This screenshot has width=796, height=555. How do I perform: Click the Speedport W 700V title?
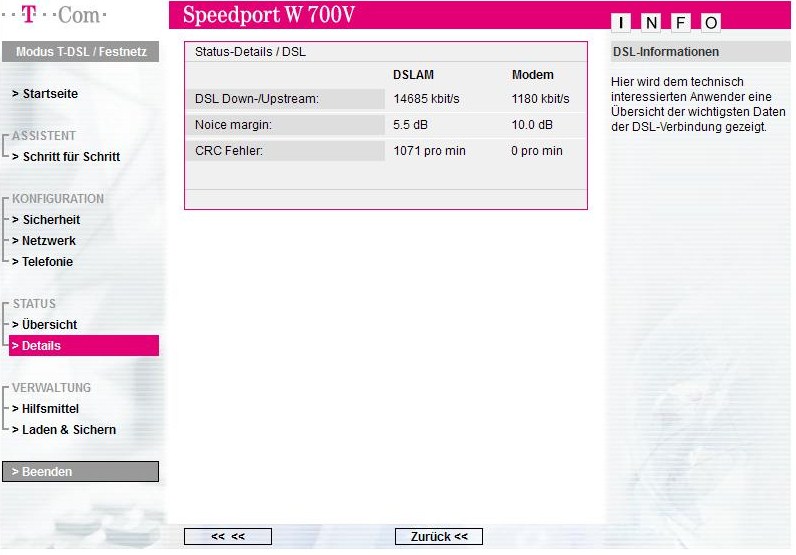point(269,15)
